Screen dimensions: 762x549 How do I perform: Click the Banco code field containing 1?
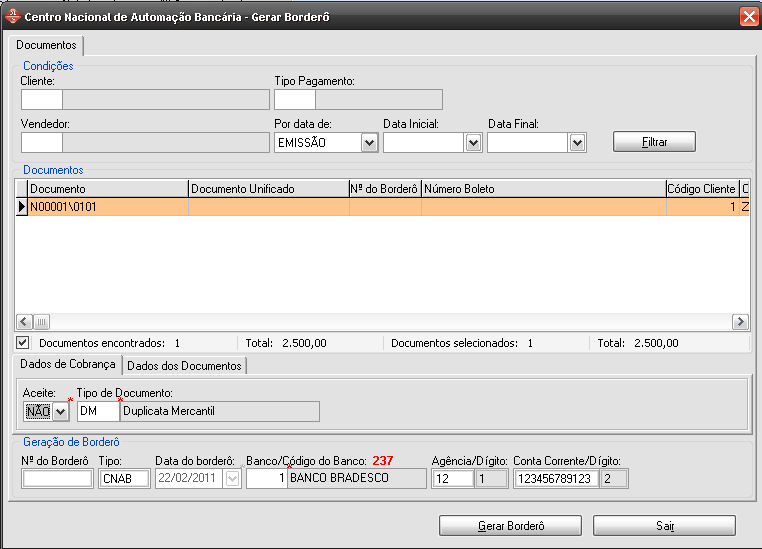[x=267, y=479]
